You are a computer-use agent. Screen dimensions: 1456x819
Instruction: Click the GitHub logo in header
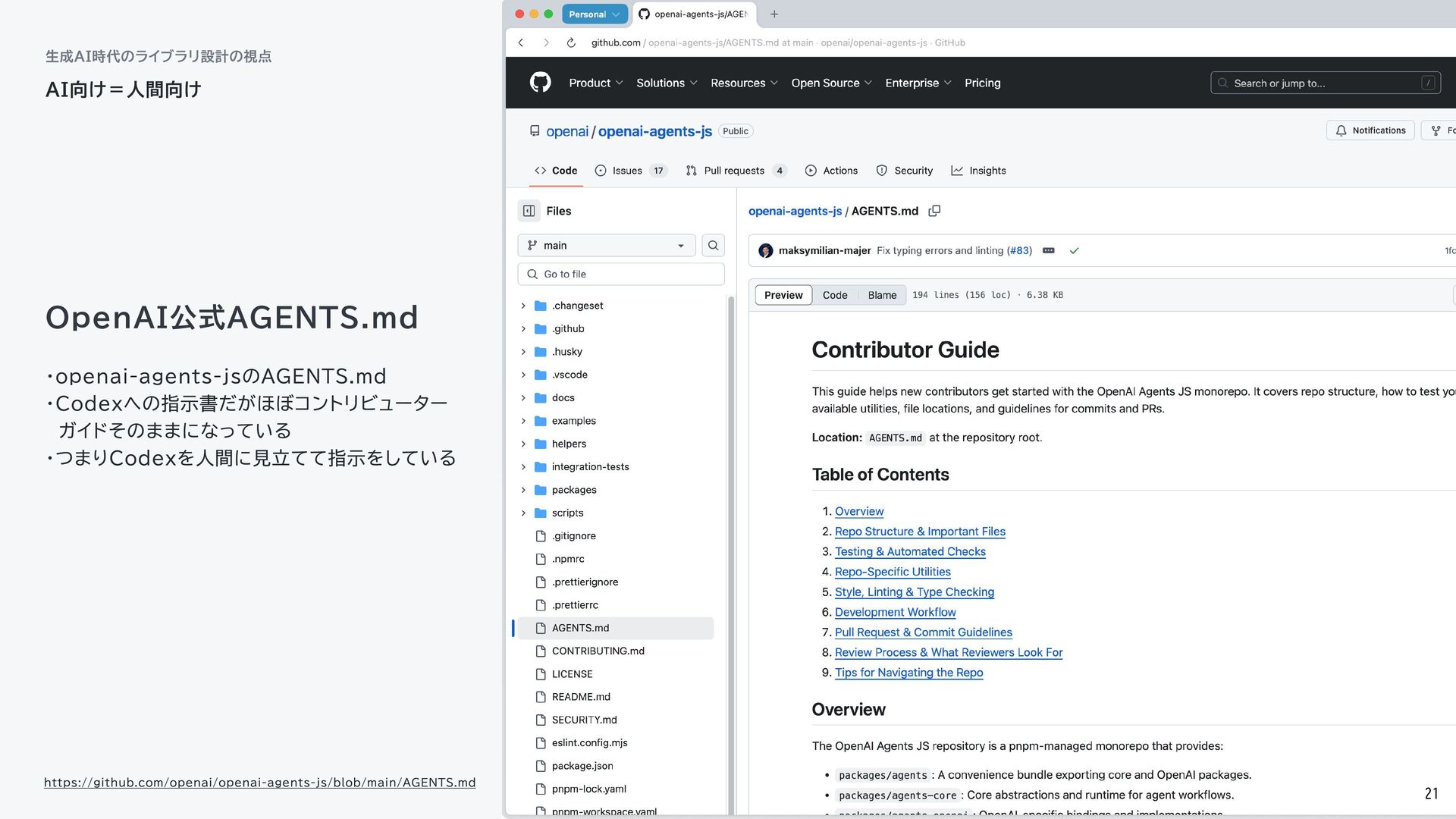point(540,83)
